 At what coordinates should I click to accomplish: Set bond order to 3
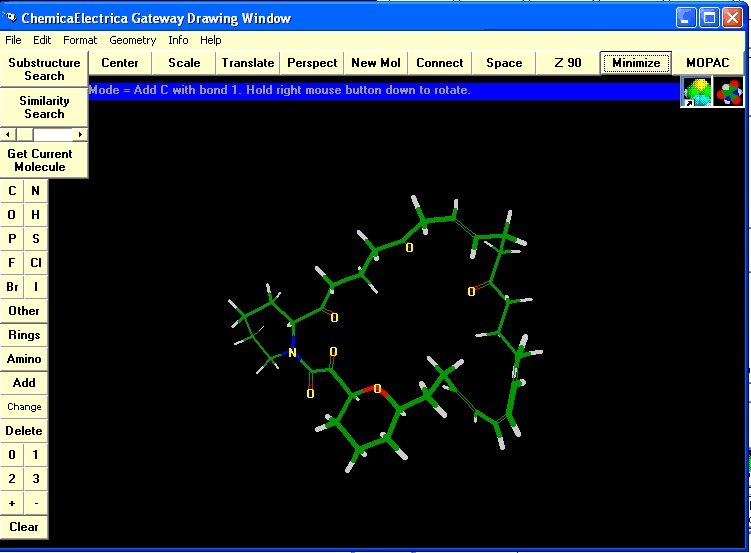pyautogui.click(x=35, y=478)
